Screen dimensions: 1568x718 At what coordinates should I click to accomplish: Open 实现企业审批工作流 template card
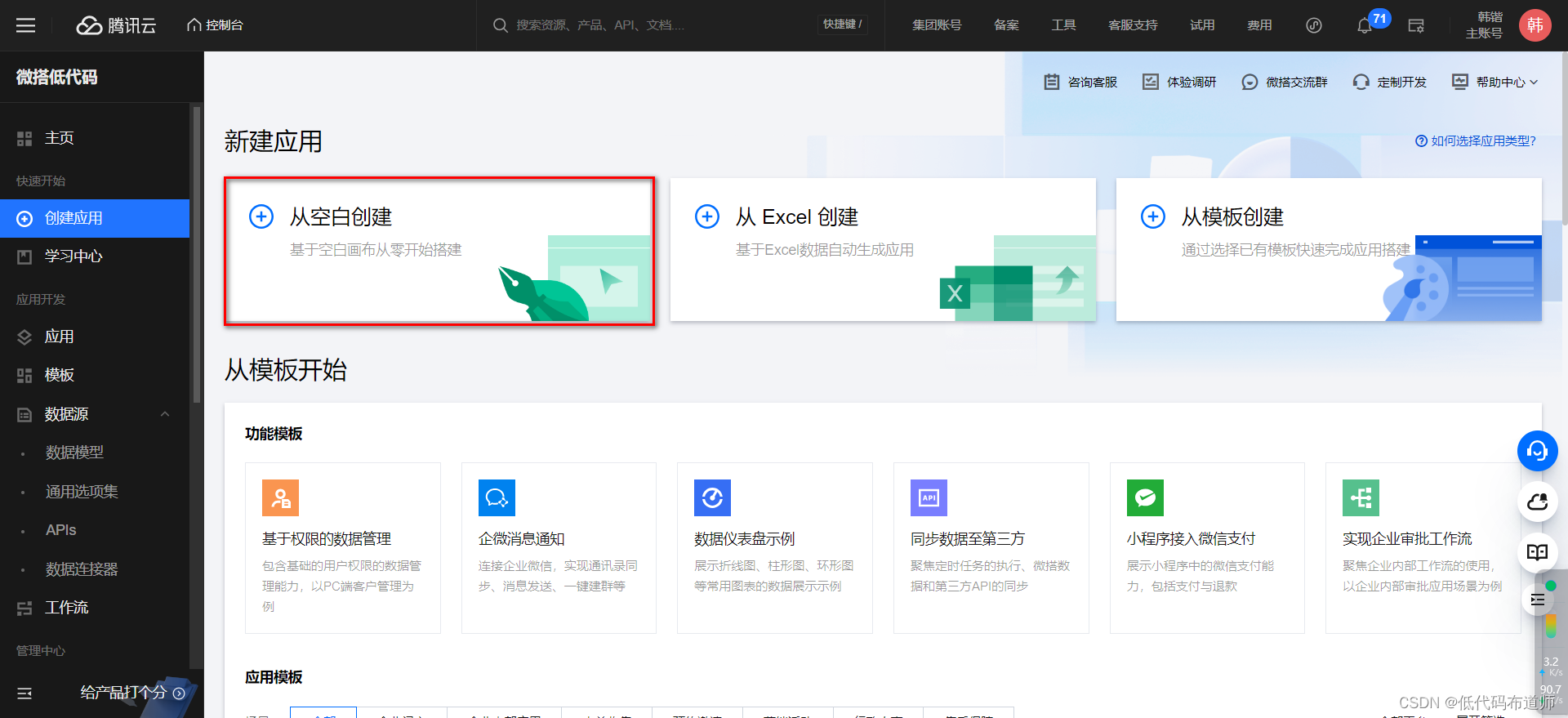click(x=1423, y=548)
